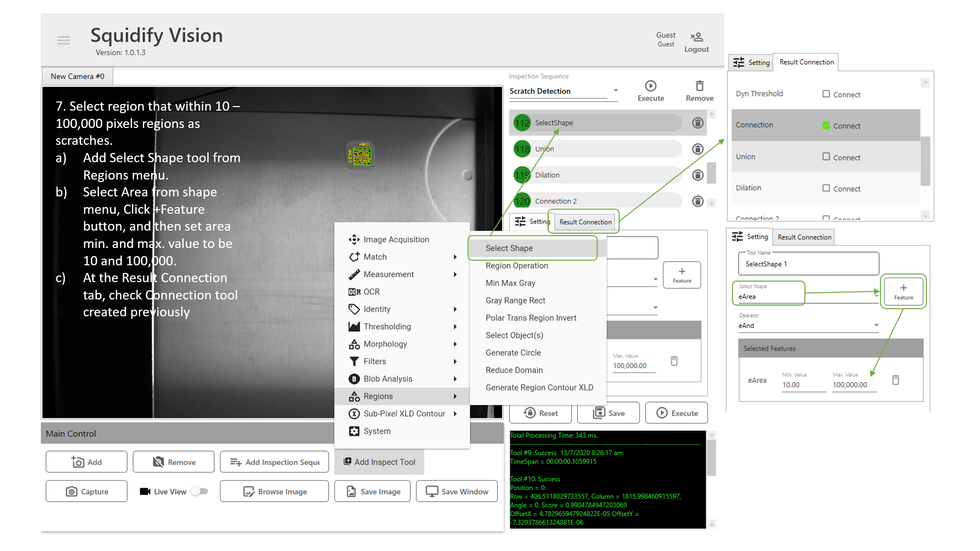Image resolution: width=980 pixels, height=551 pixels.
Task: Choose Generate Circle in the submenu
Action: coord(538,352)
